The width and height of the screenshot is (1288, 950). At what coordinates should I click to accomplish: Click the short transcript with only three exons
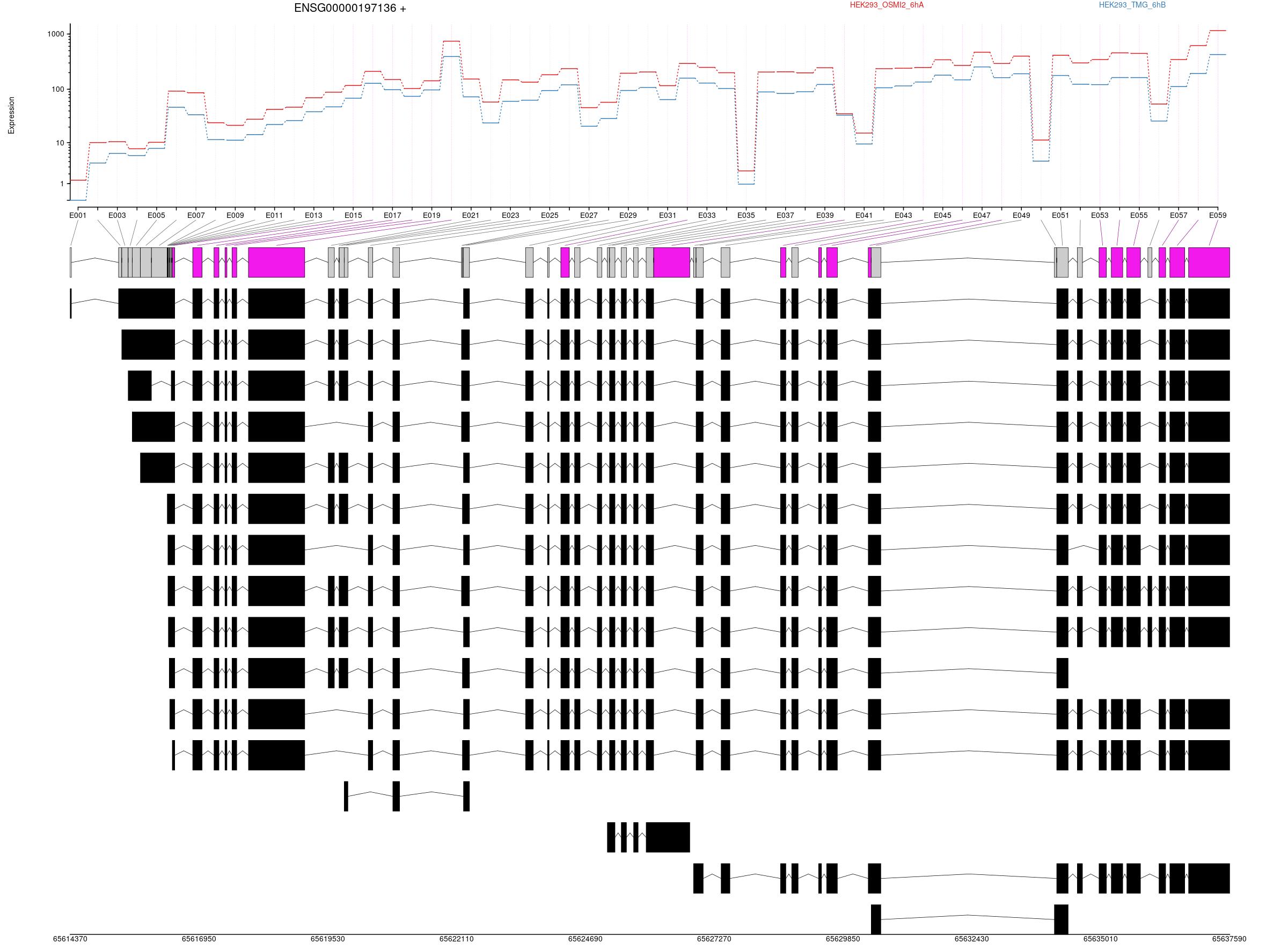(x=407, y=796)
